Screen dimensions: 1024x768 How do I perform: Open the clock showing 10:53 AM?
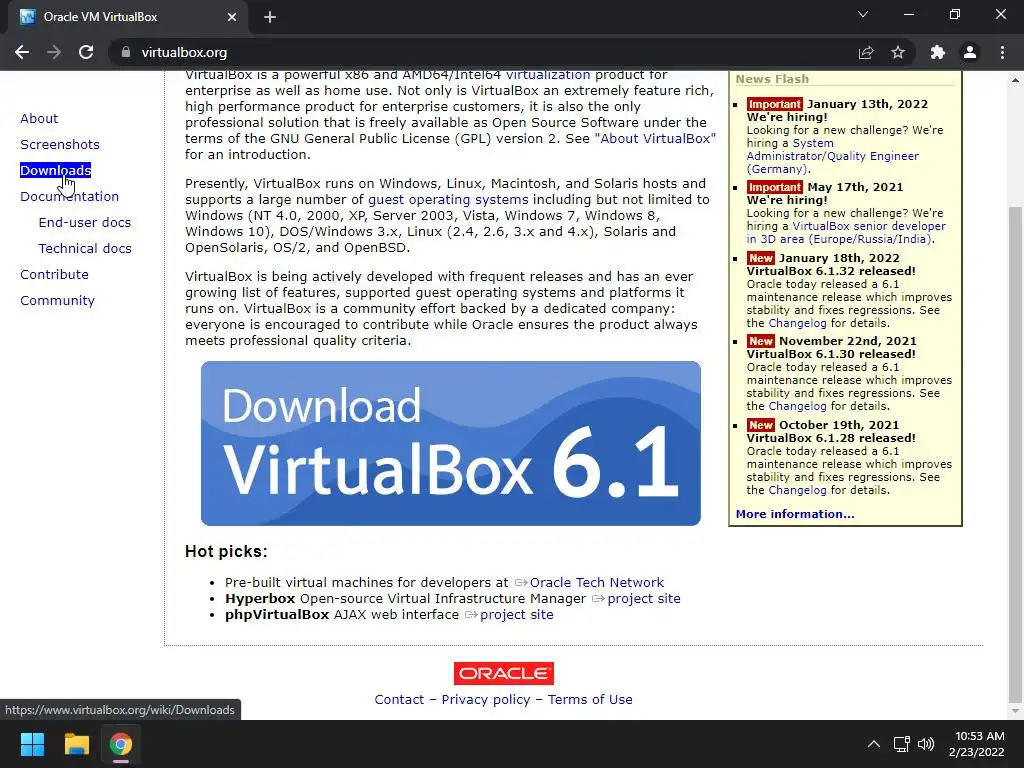click(x=977, y=744)
